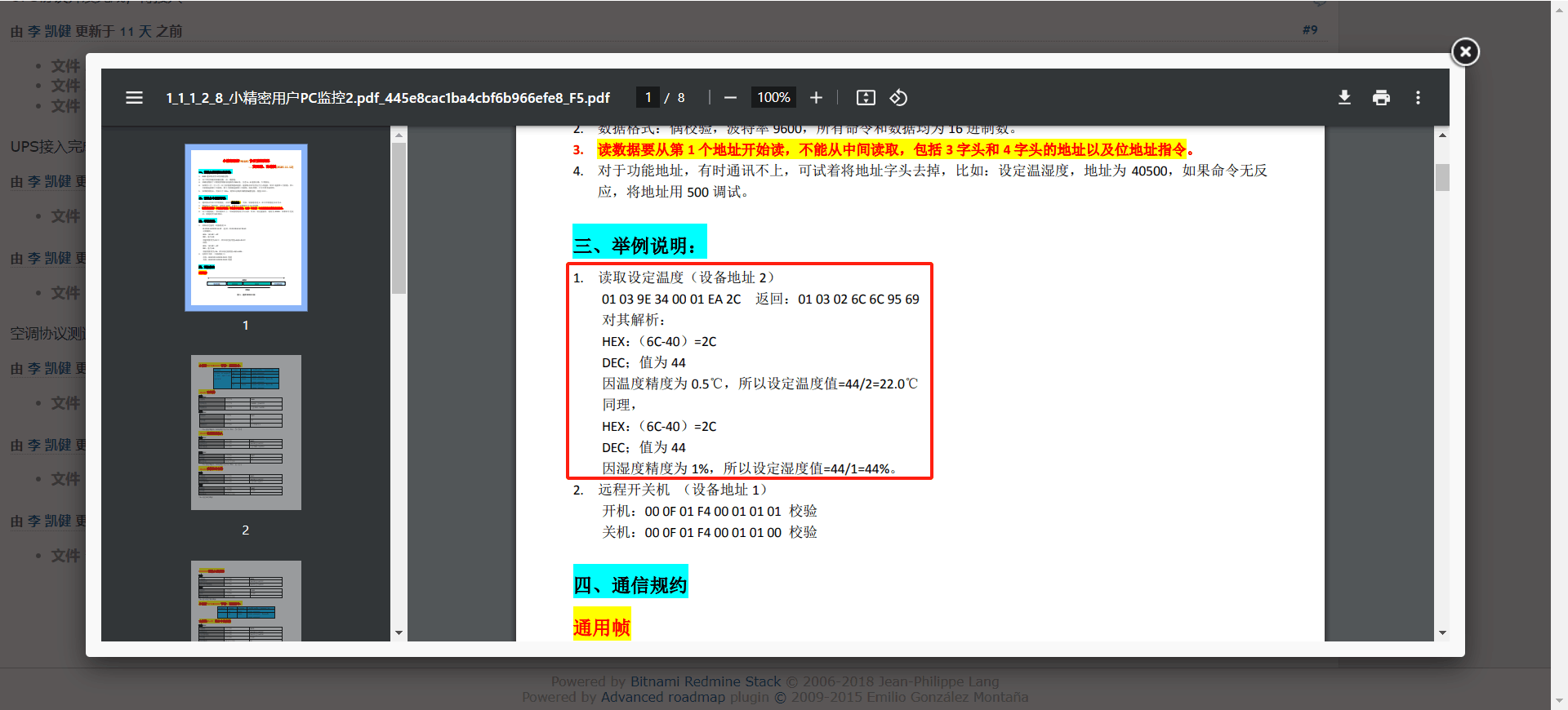Click text '远程开关机（设备地址 1）'
The height and width of the screenshot is (710, 1568).
(x=682, y=490)
